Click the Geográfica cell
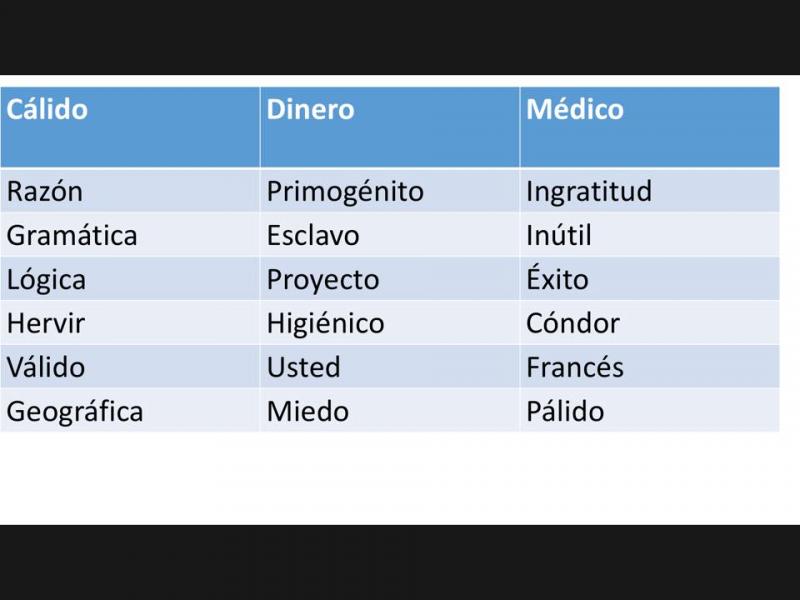This screenshot has height=600, width=800. coord(130,410)
